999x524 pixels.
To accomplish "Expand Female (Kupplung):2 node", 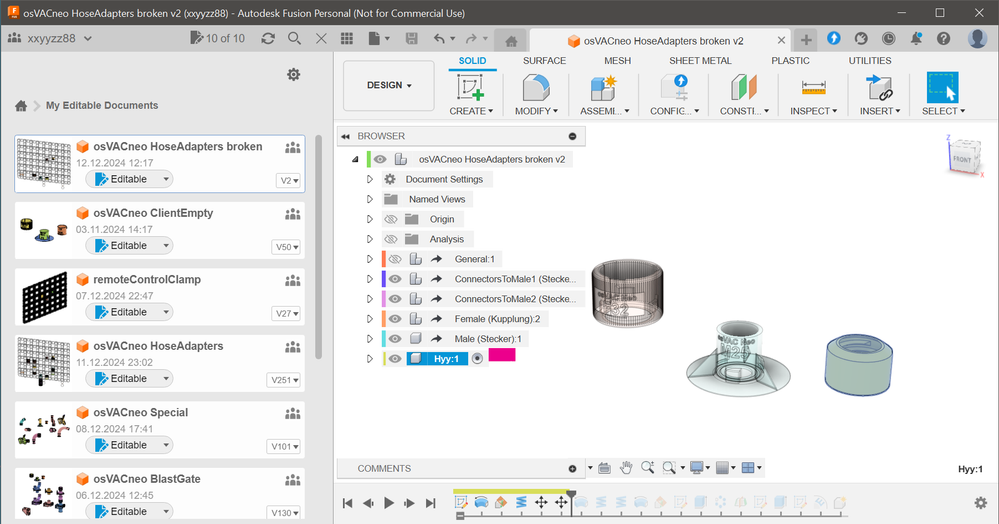I will pos(370,319).
